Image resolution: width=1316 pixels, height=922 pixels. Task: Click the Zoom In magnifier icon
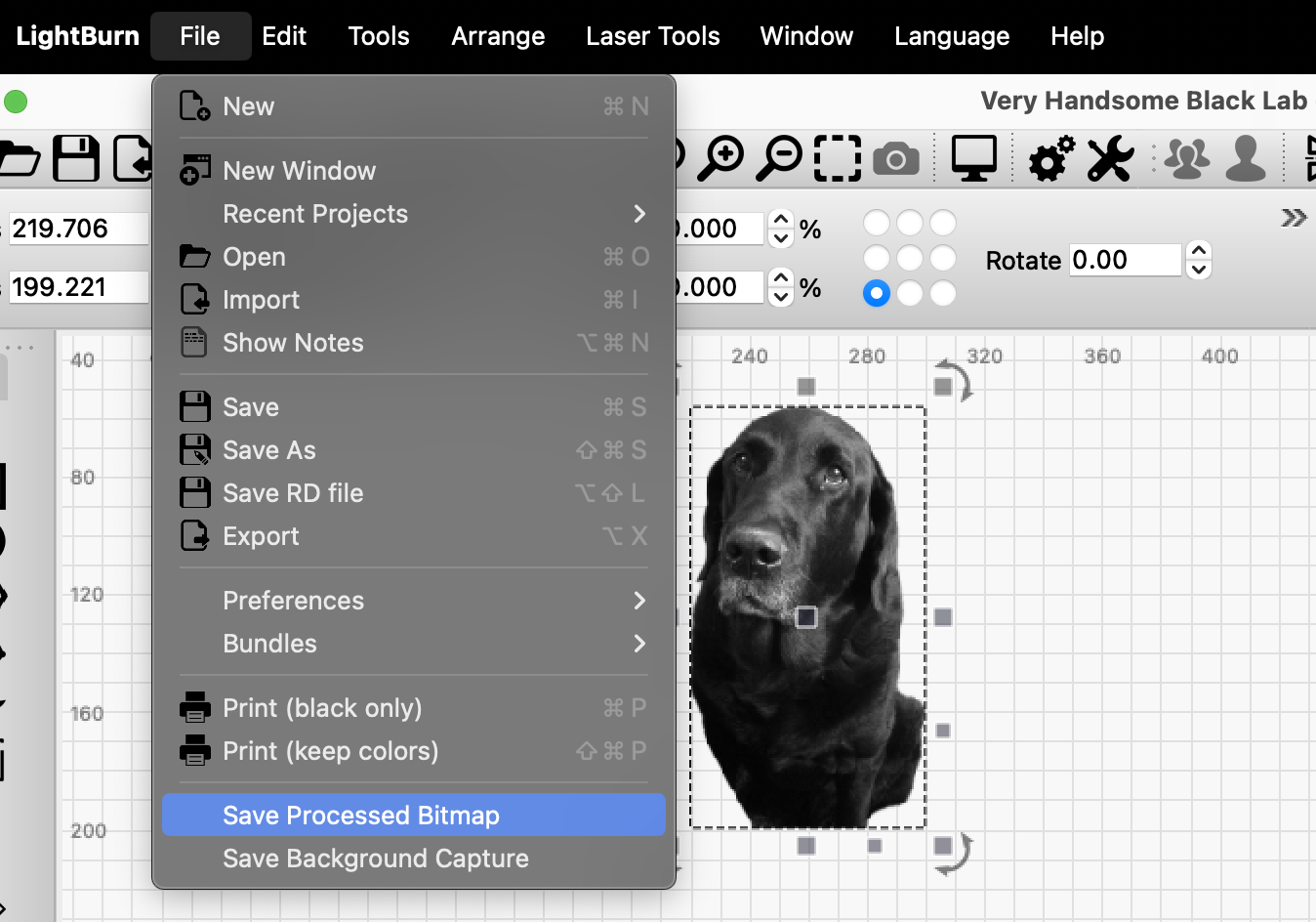[x=721, y=158]
